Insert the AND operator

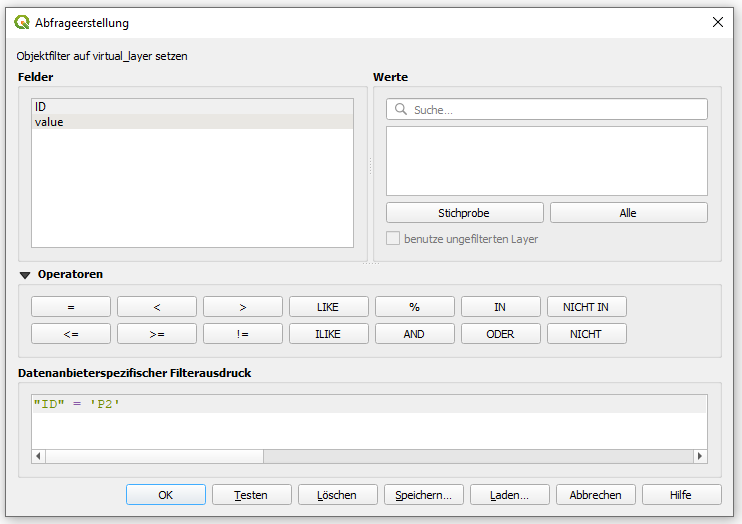(x=415, y=334)
